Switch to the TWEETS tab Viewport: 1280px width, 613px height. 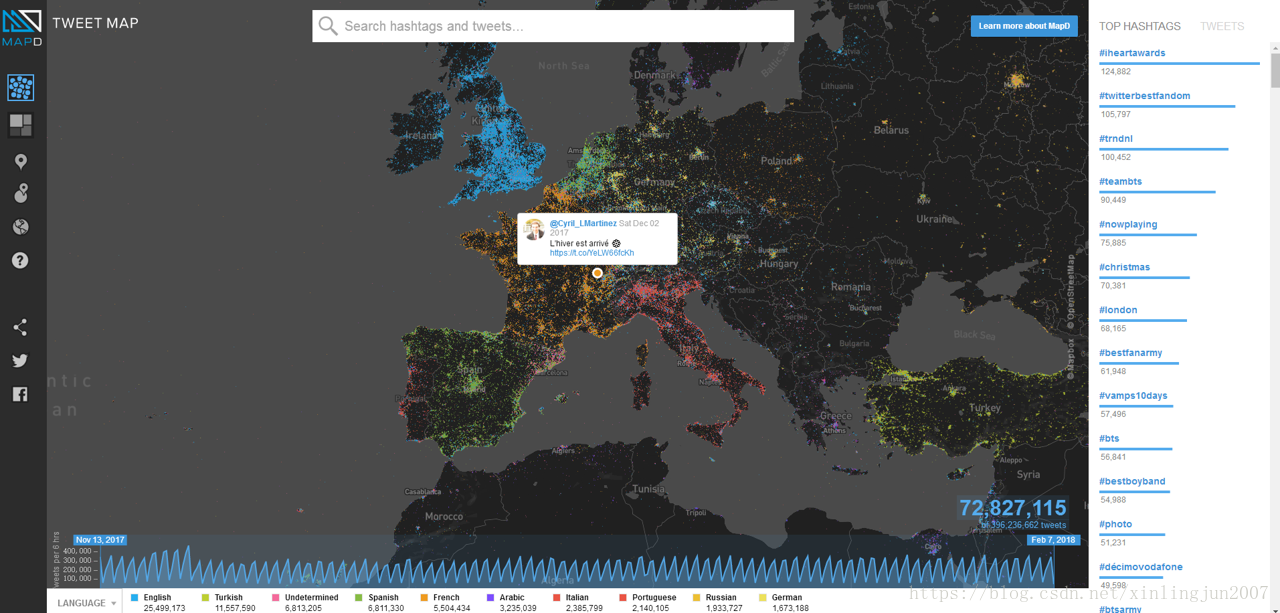1222,26
